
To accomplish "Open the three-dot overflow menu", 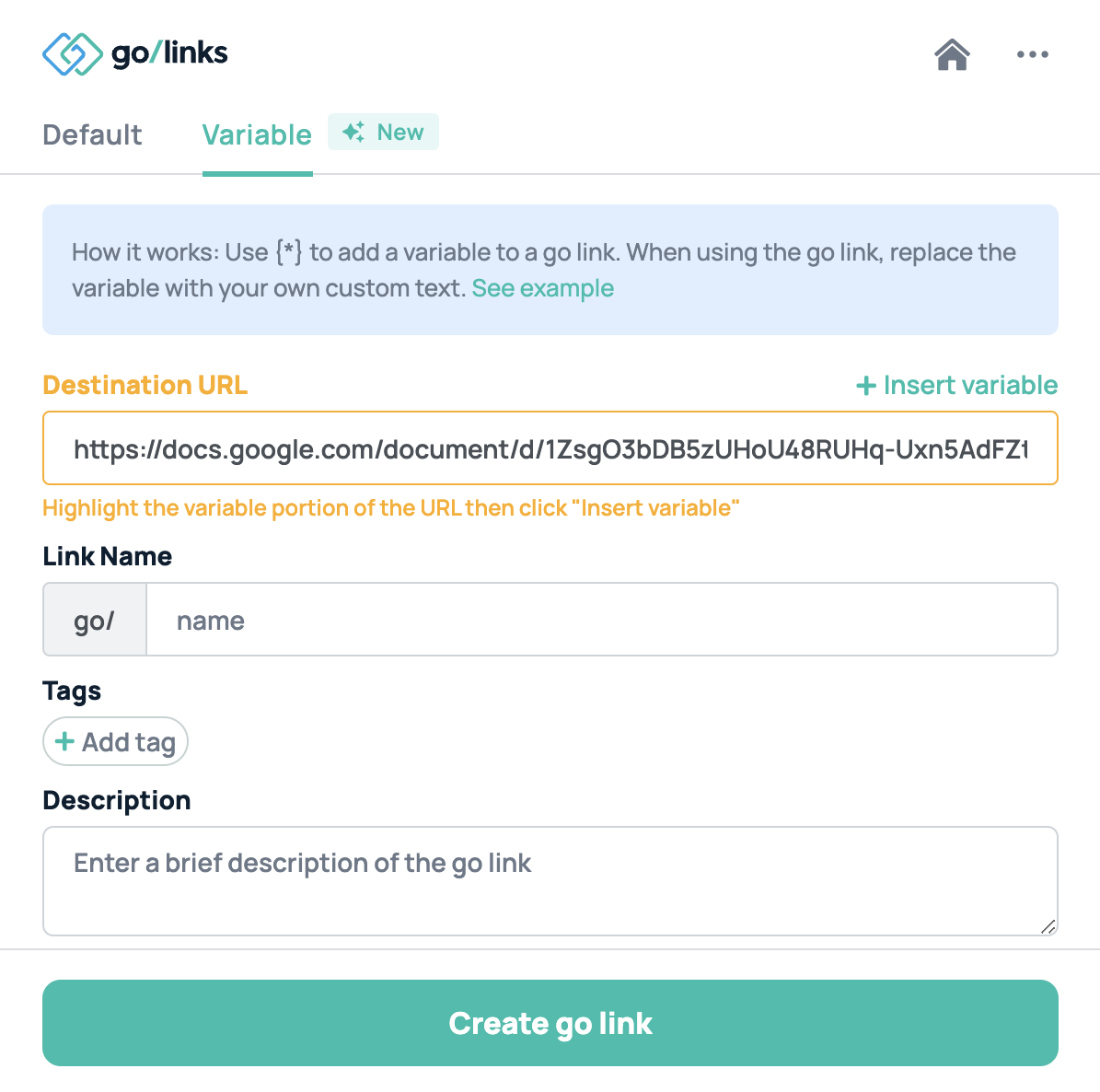I will pyautogui.click(x=1032, y=54).
